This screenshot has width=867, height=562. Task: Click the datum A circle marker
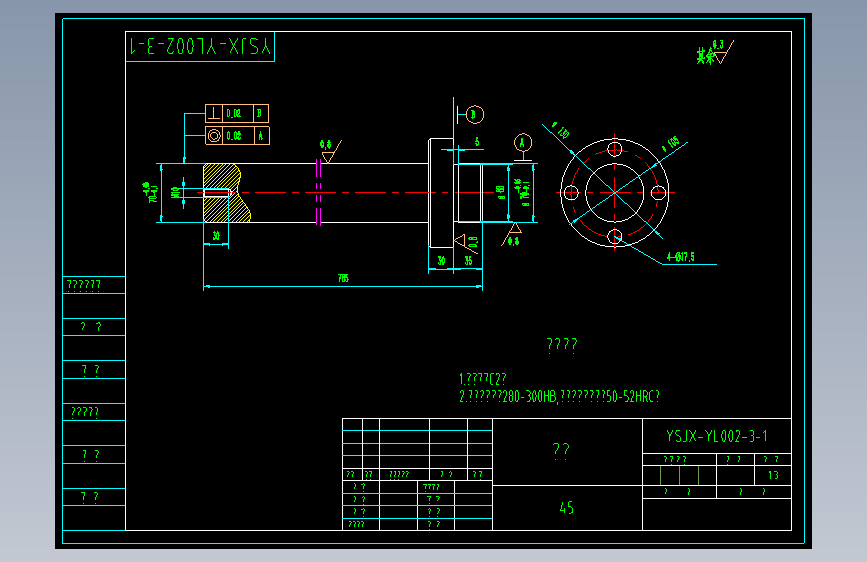click(x=523, y=143)
